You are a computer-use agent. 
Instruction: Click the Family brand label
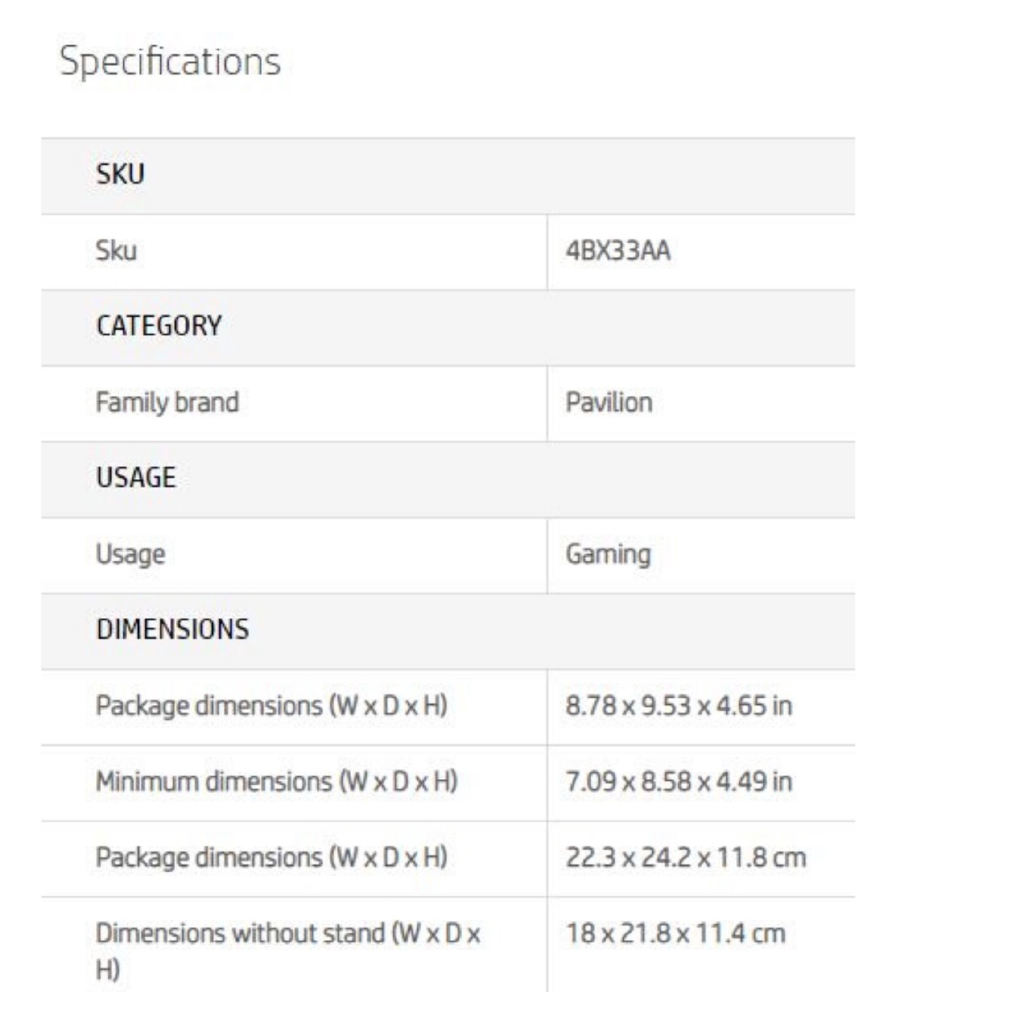167,402
